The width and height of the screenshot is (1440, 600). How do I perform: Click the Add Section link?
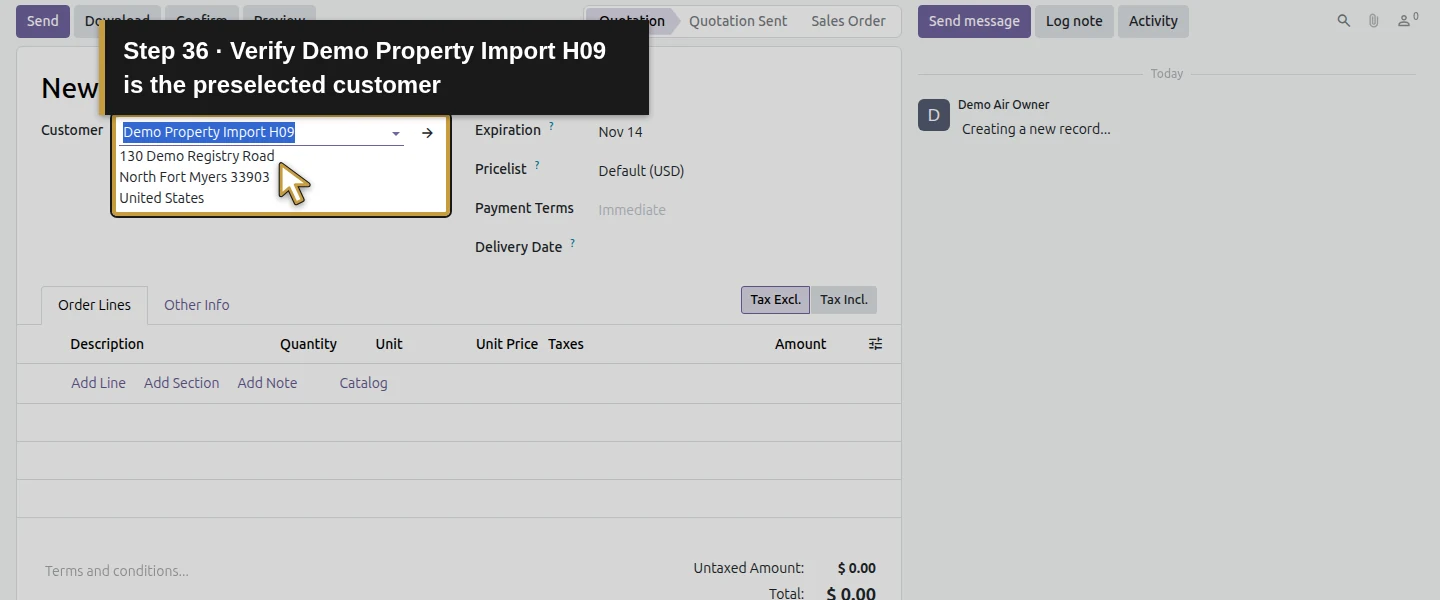[x=181, y=383]
